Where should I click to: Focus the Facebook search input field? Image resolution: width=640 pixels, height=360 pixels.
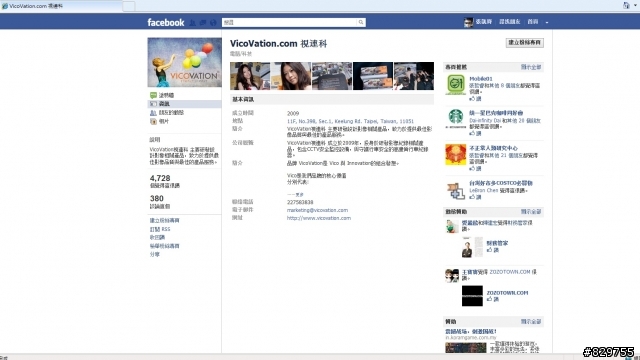[x=289, y=22]
